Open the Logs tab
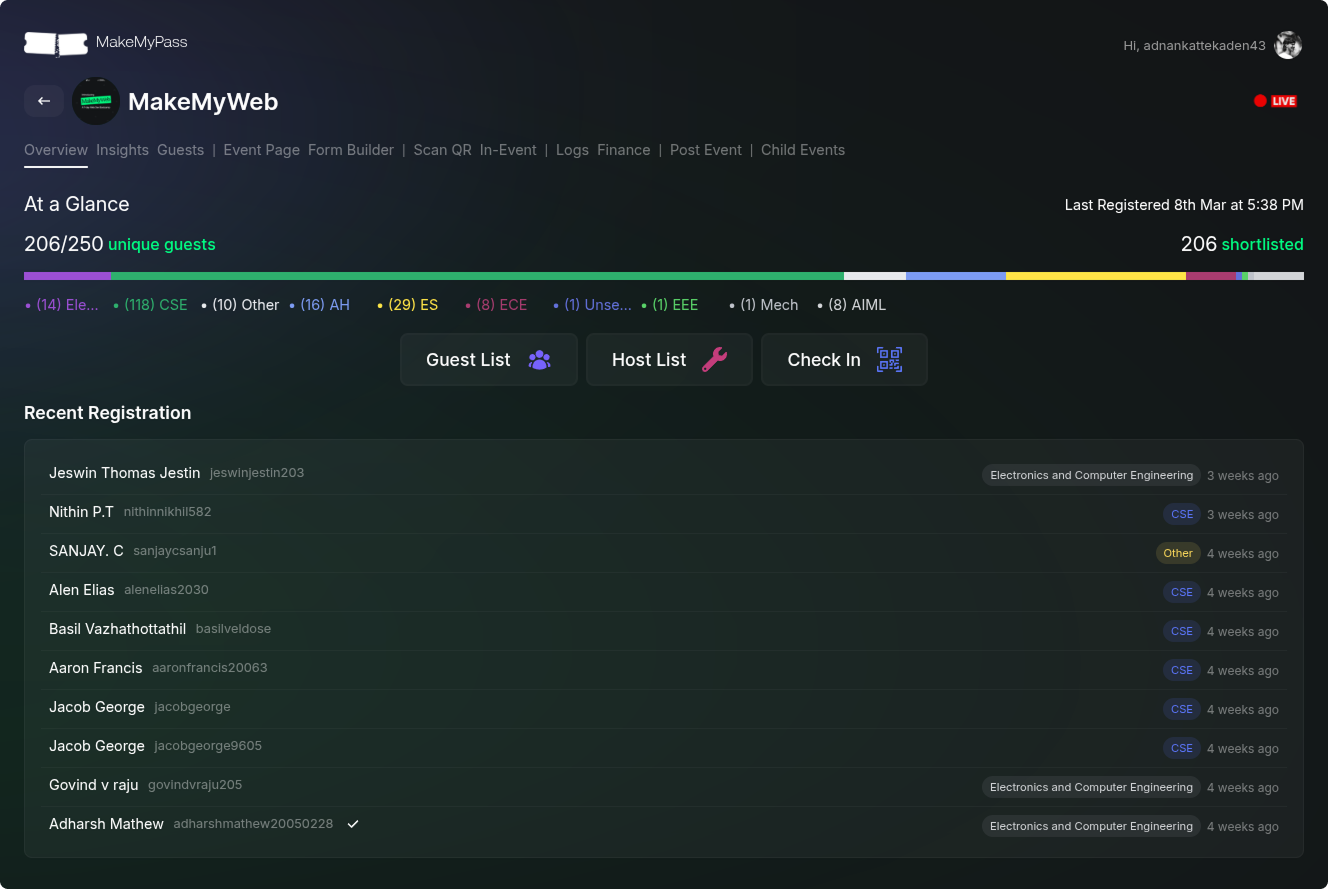This screenshot has height=889, width=1328. [x=572, y=150]
